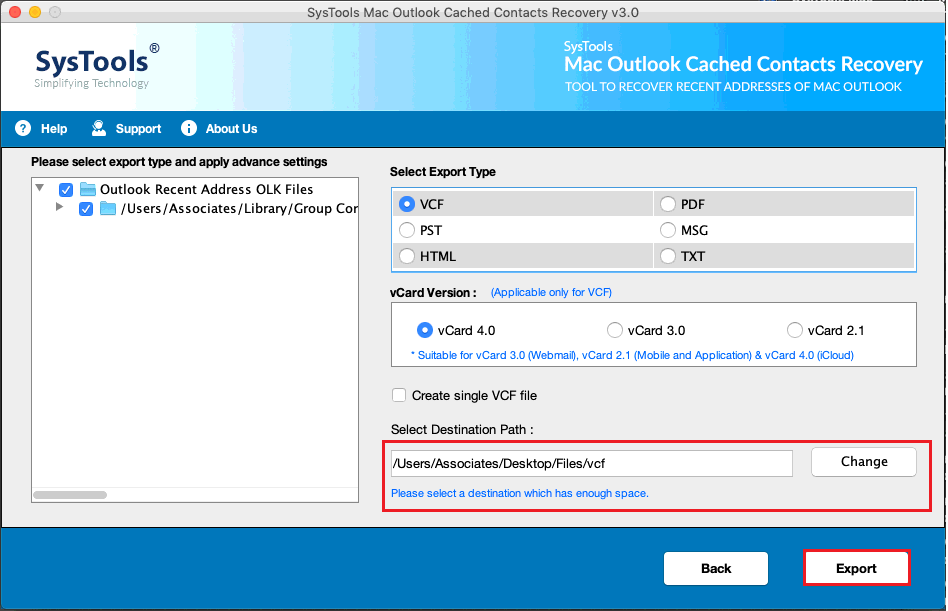Click the yellow minimize window button
Image resolution: width=948 pixels, height=611 pixels.
[x=35, y=12]
